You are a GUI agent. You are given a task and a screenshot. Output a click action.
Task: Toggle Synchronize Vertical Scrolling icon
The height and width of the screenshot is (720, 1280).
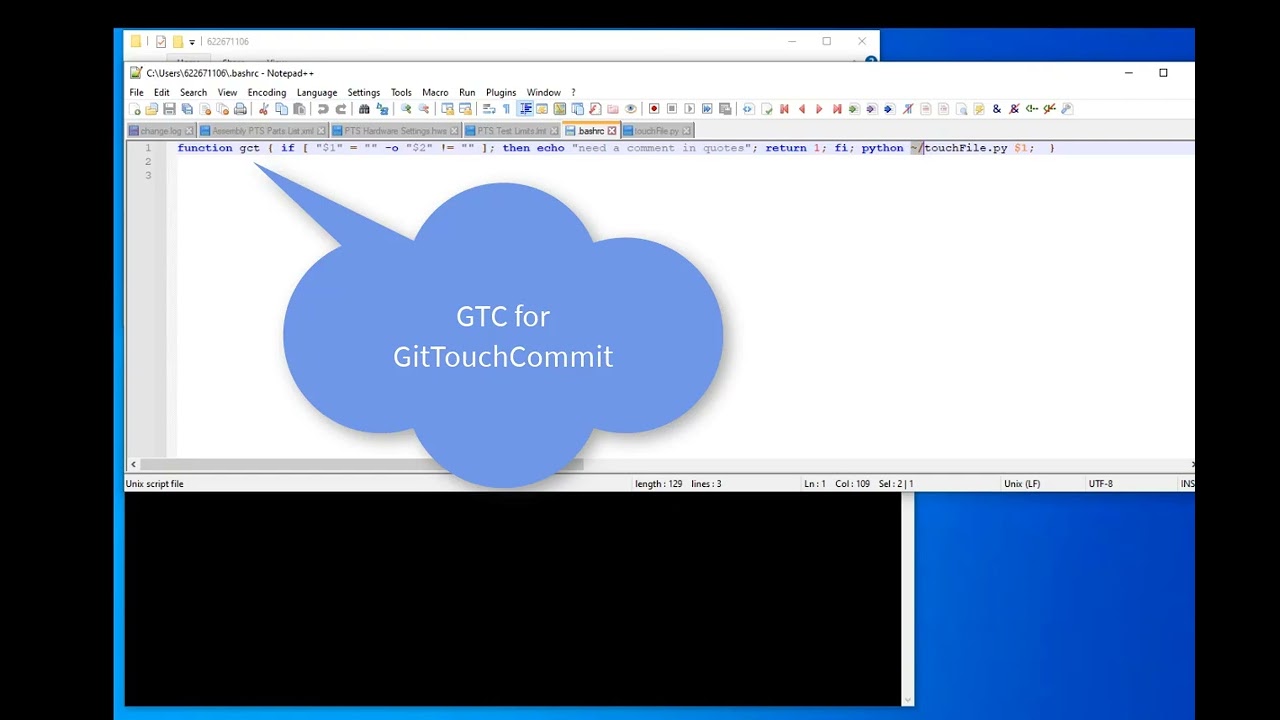click(x=447, y=109)
